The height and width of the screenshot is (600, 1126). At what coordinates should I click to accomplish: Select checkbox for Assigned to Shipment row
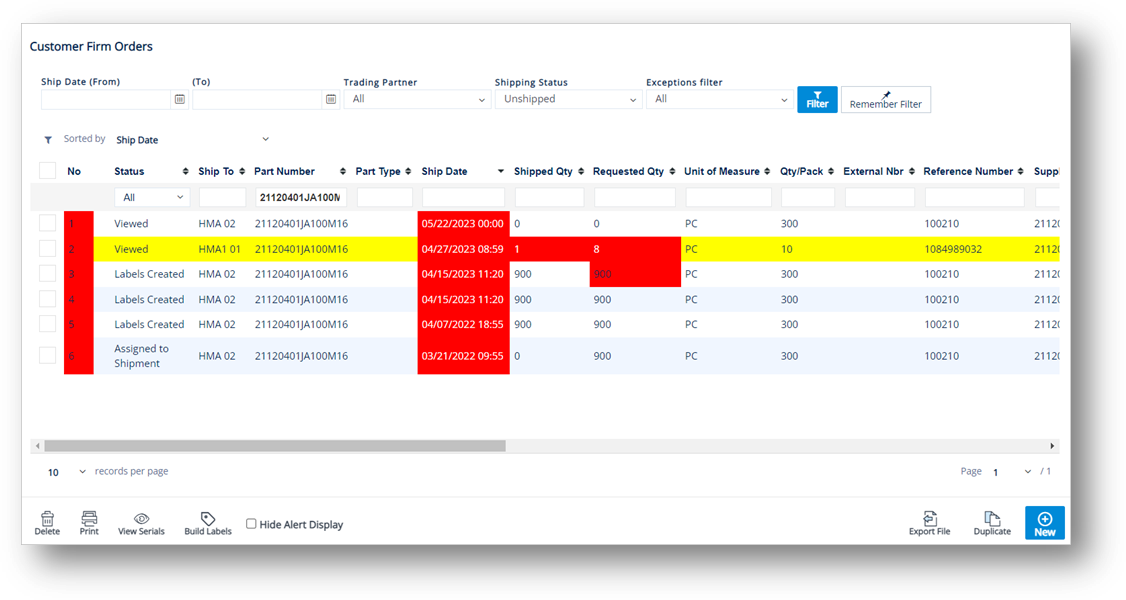coord(47,355)
